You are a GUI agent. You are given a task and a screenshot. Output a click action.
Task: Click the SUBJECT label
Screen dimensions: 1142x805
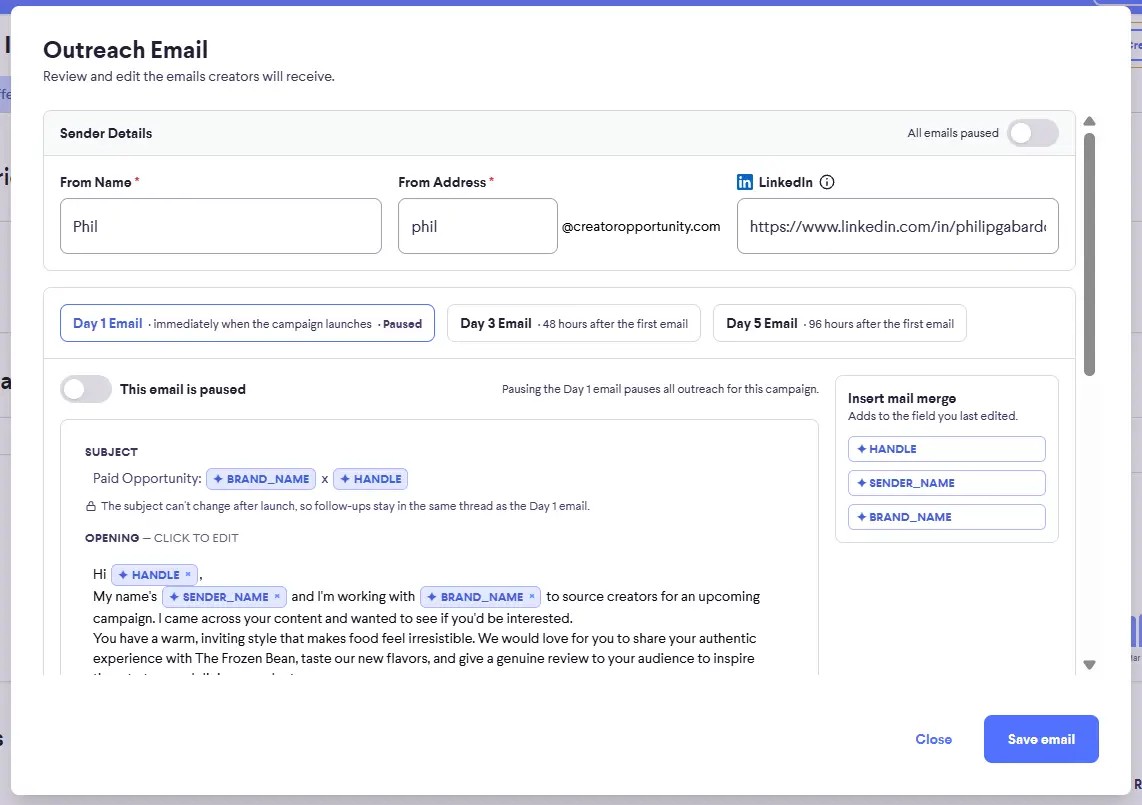coord(111,452)
